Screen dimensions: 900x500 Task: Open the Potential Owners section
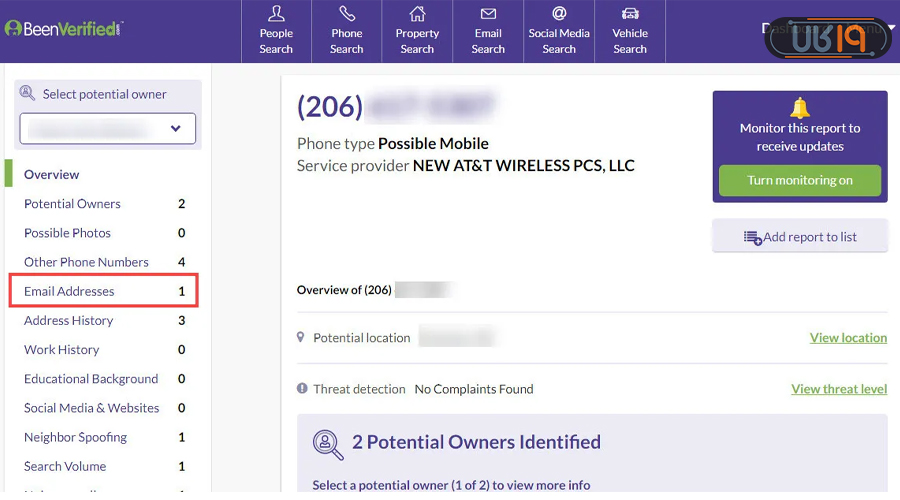(x=72, y=204)
